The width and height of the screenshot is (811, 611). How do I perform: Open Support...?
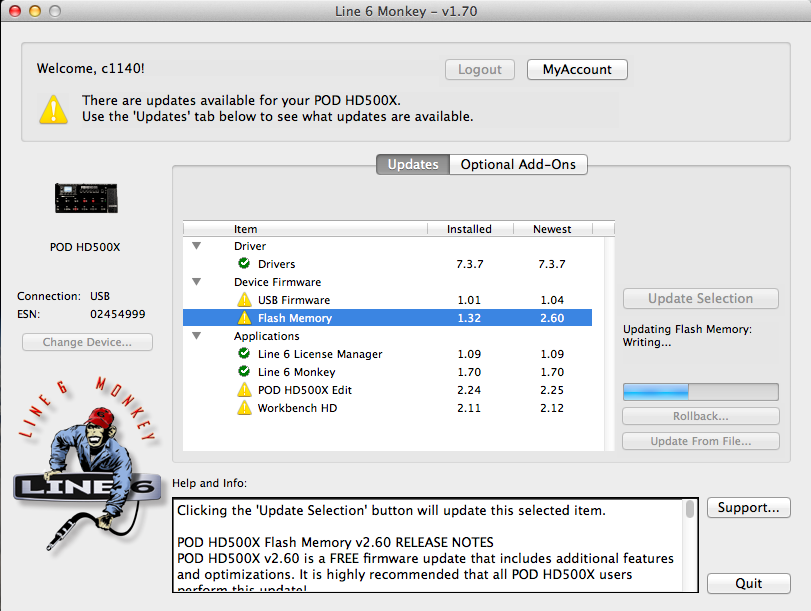click(x=748, y=508)
